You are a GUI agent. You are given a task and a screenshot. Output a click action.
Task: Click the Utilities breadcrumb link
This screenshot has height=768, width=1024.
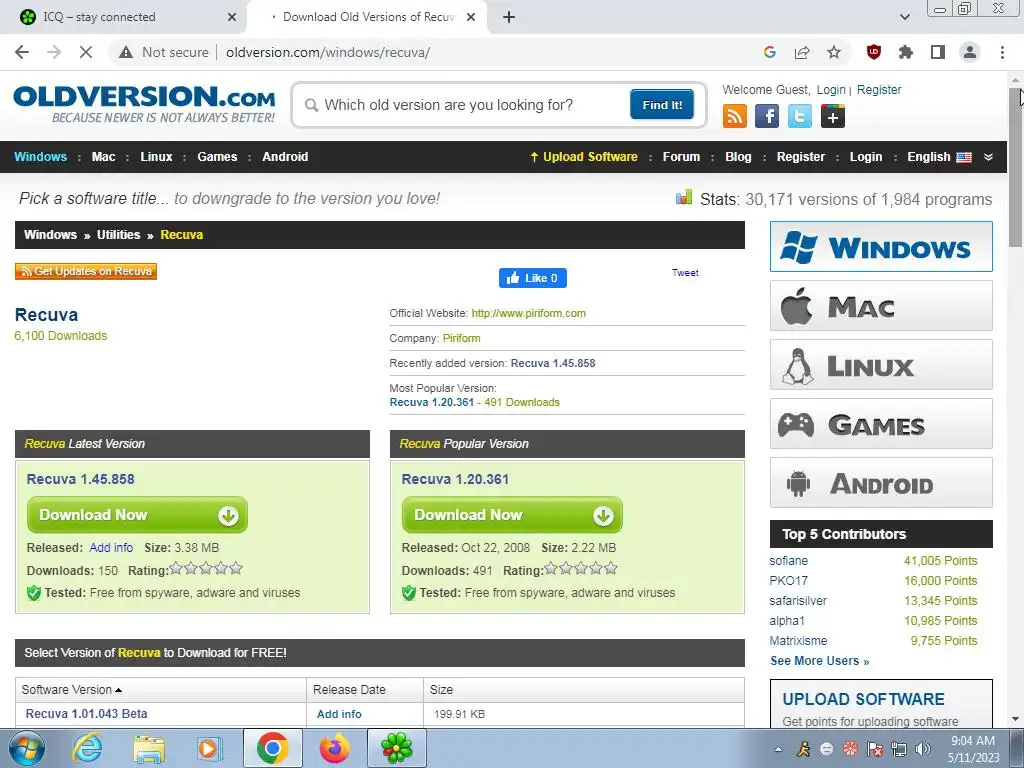118,235
